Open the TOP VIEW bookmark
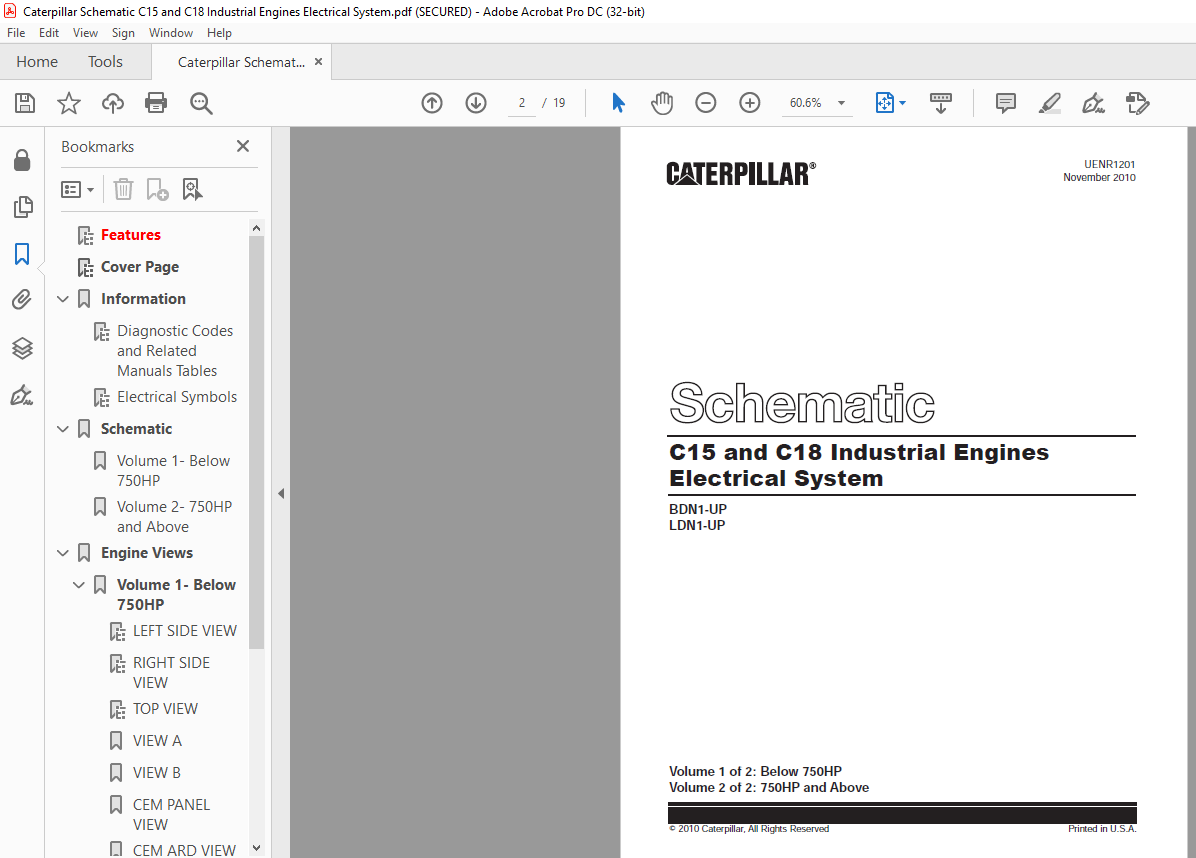 166,709
